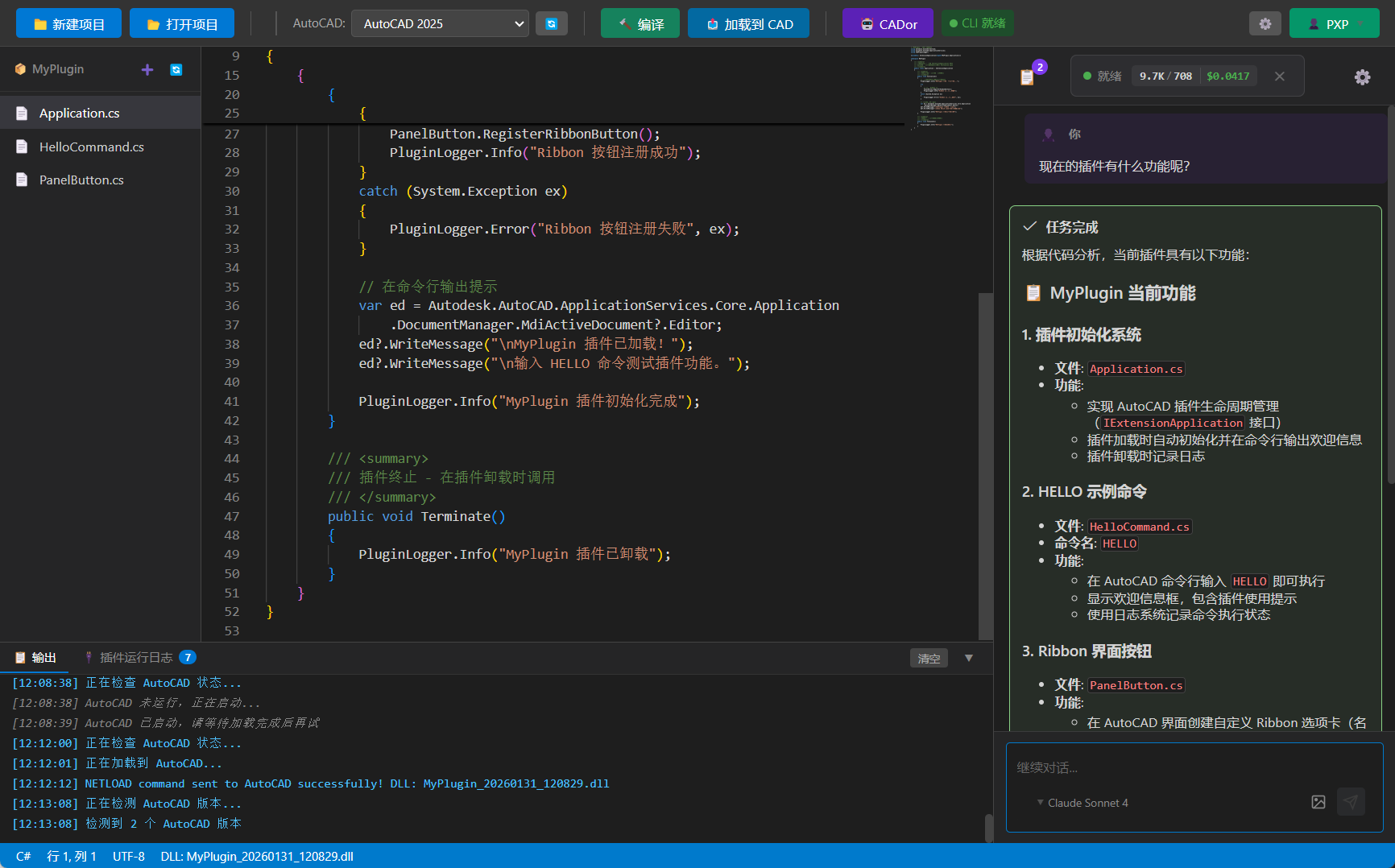Image resolution: width=1395 pixels, height=868 pixels.
Task: Click the 加载到 CAD button
Action: pos(748,24)
